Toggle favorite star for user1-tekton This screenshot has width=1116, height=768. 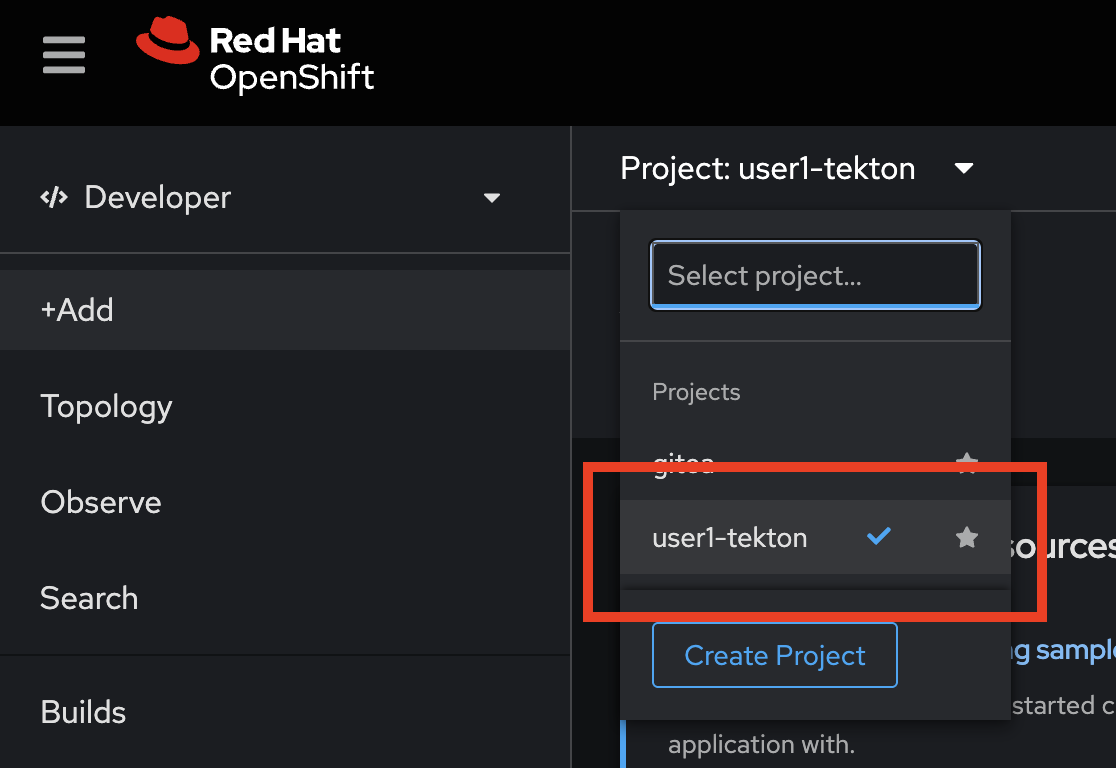(x=966, y=537)
